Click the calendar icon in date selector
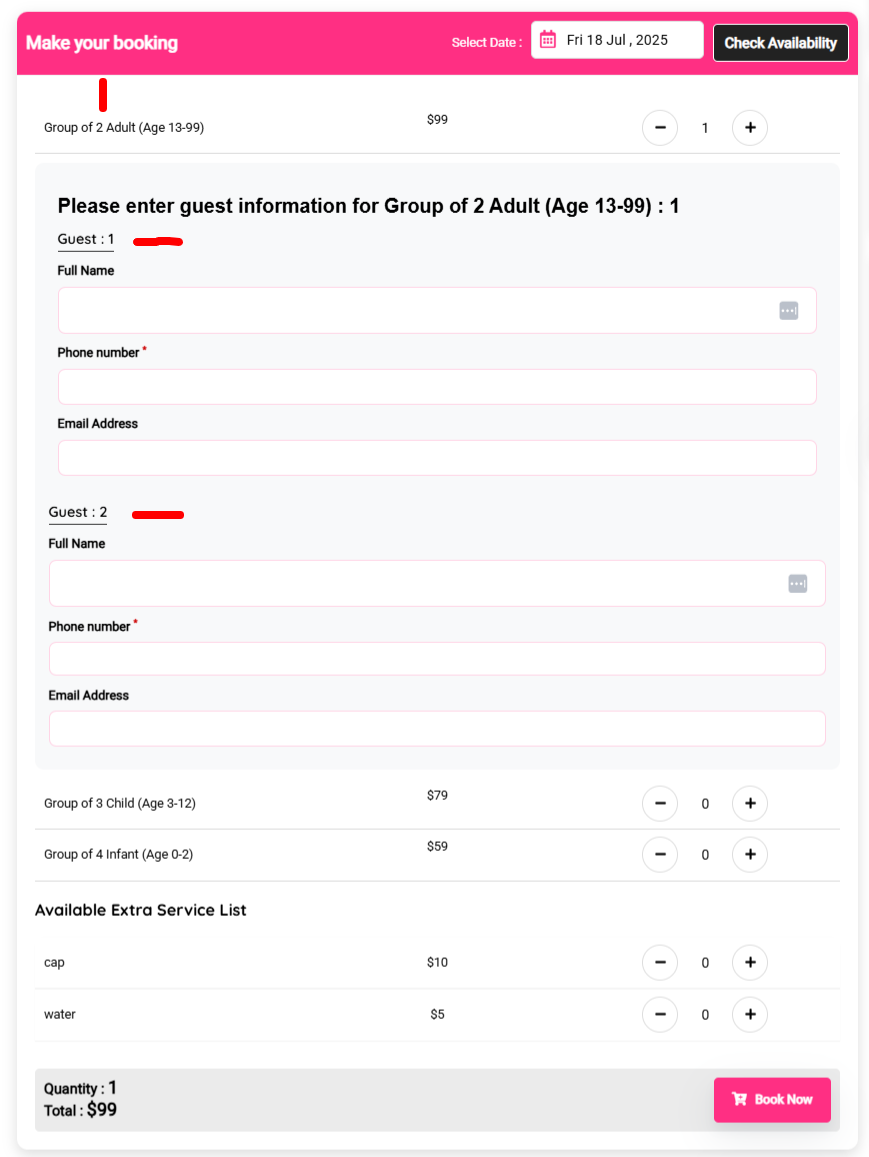Viewport: 869px width, 1157px height. coord(547,39)
